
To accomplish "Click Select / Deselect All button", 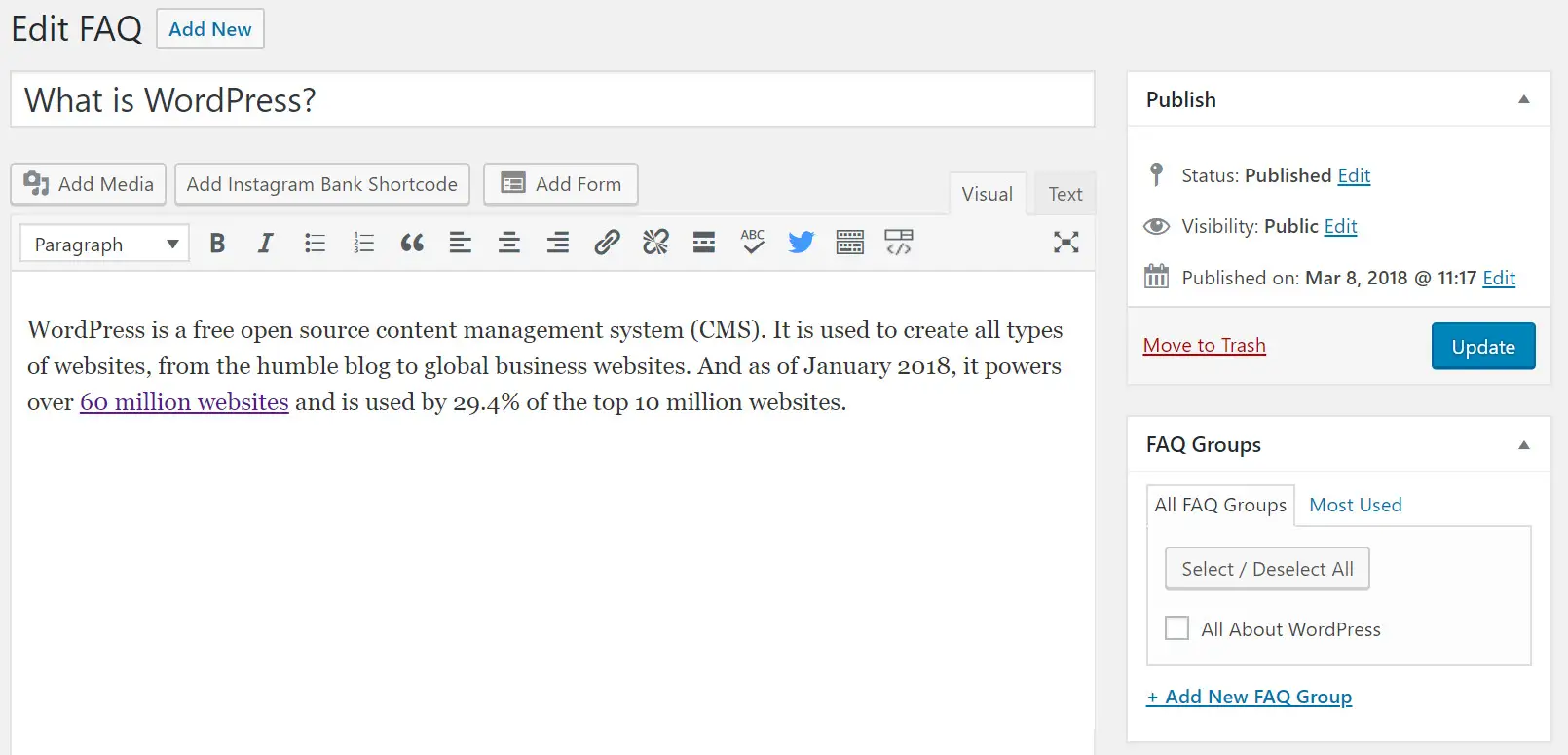I will [x=1267, y=569].
